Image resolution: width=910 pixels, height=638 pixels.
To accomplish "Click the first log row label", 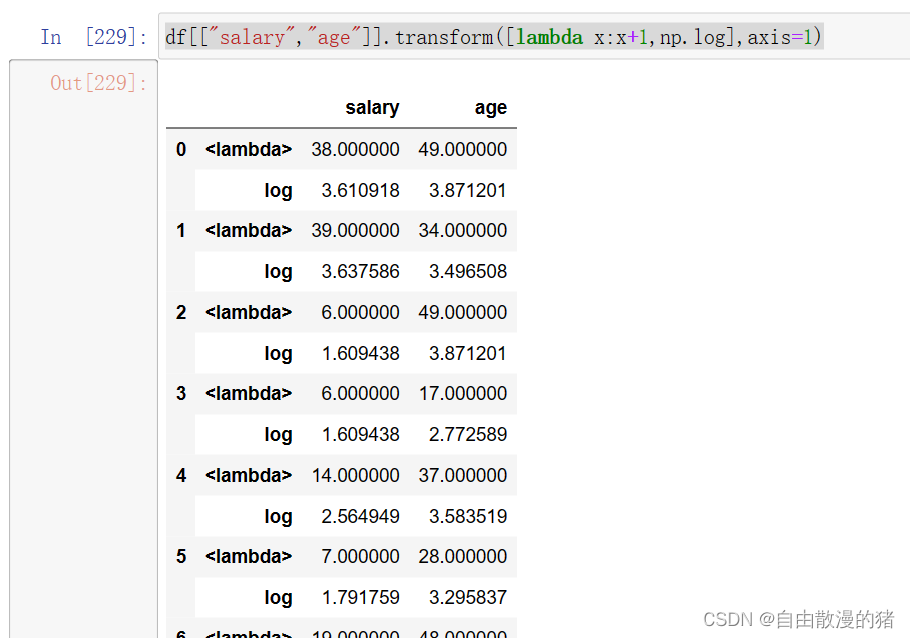I will pyautogui.click(x=278, y=190).
